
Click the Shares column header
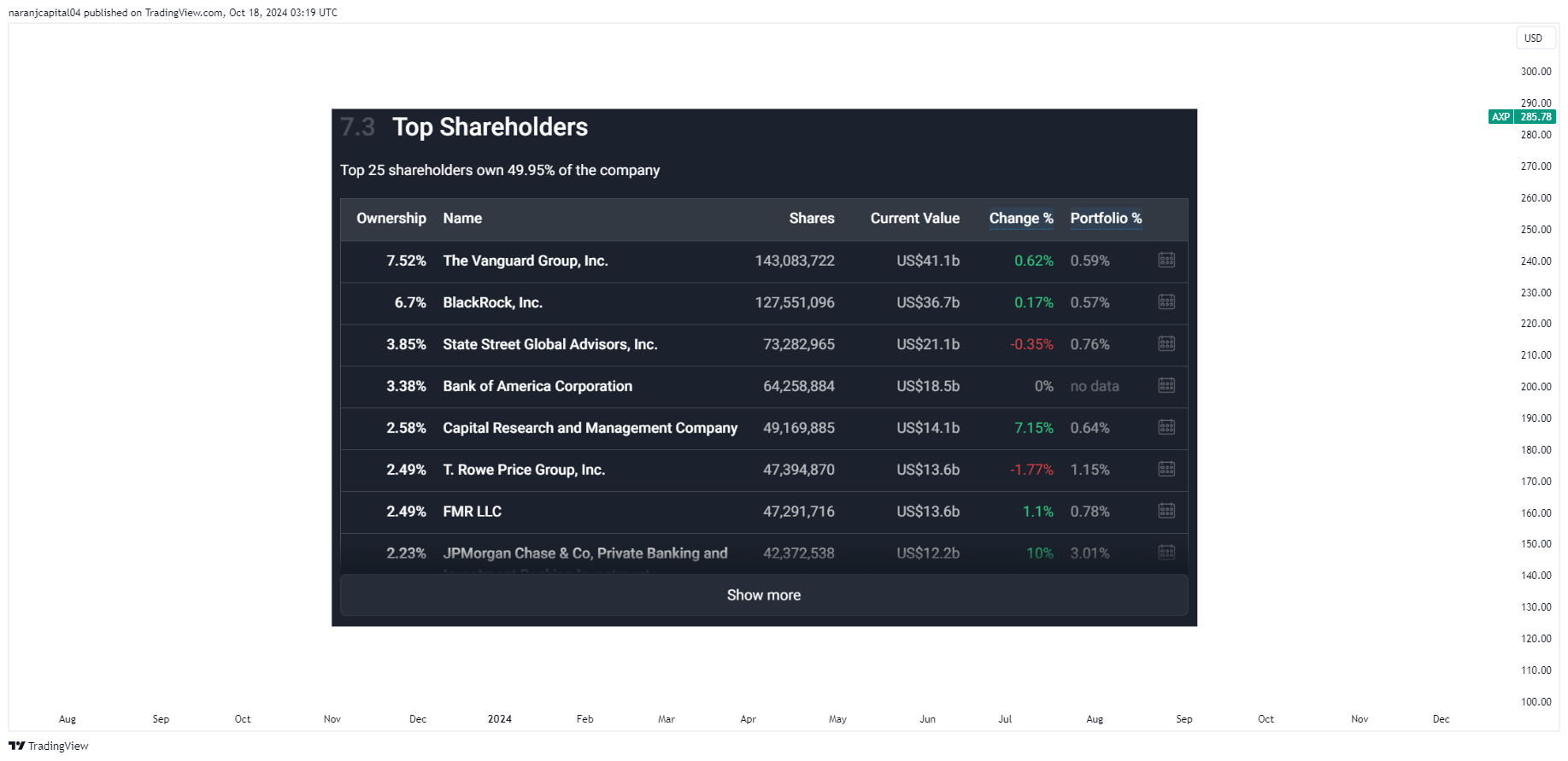point(812,219)
